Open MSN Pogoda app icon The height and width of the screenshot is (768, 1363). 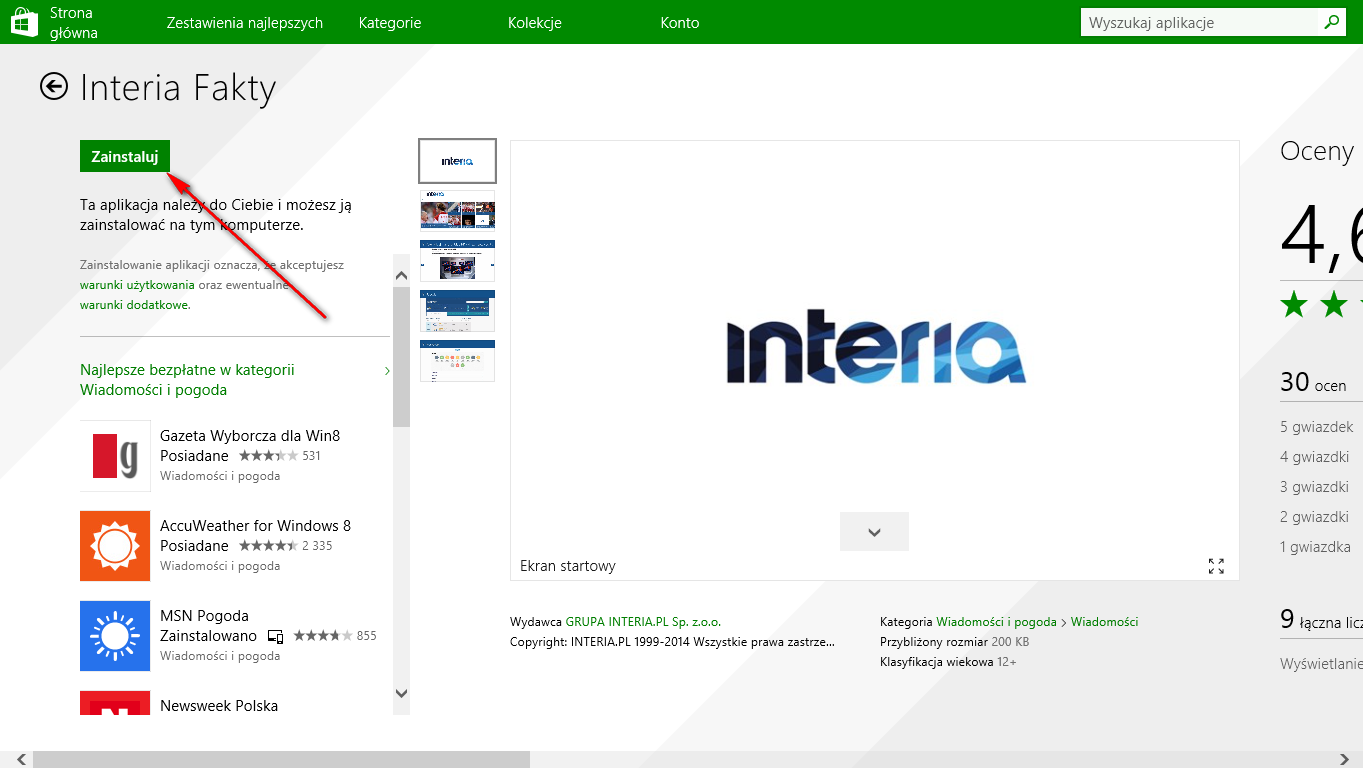115,636
